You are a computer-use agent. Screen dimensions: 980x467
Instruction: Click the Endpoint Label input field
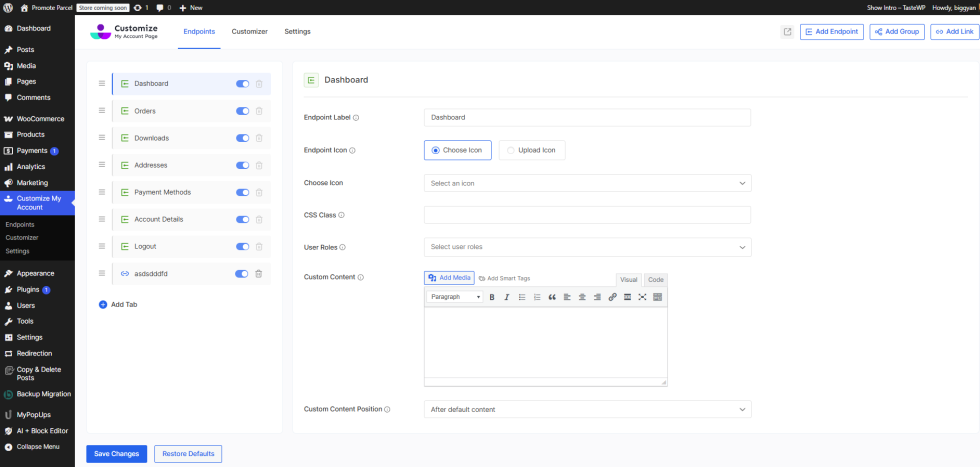click(587, 118)
